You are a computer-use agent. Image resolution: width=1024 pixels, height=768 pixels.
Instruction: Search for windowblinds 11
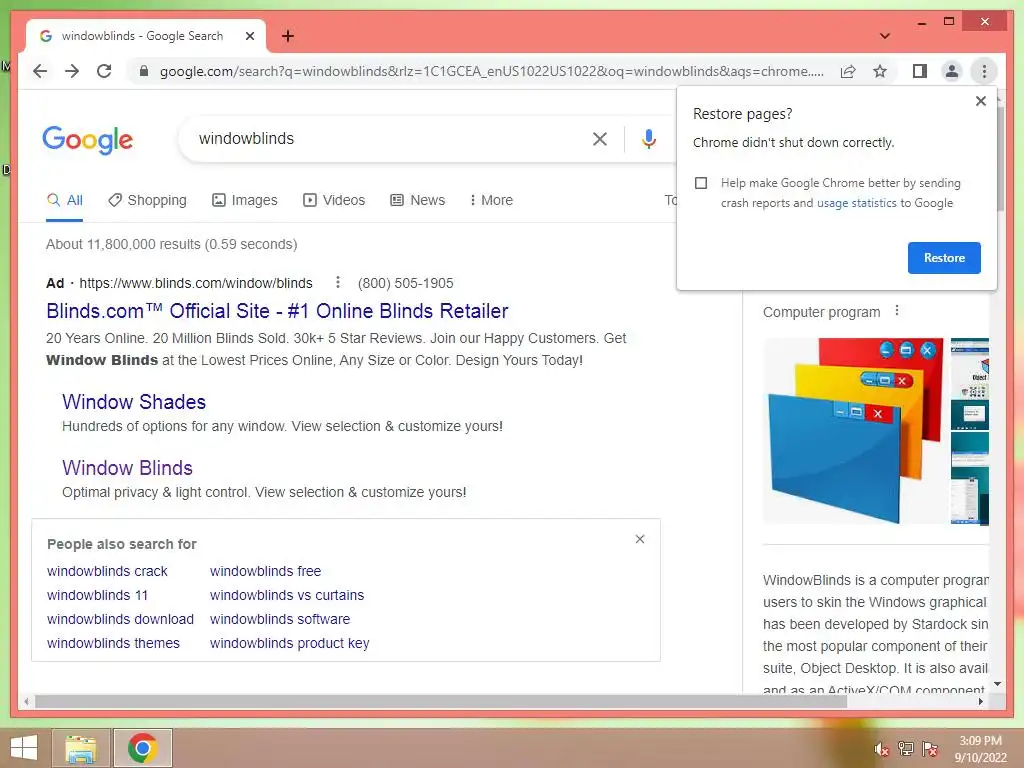click(97, 596)
